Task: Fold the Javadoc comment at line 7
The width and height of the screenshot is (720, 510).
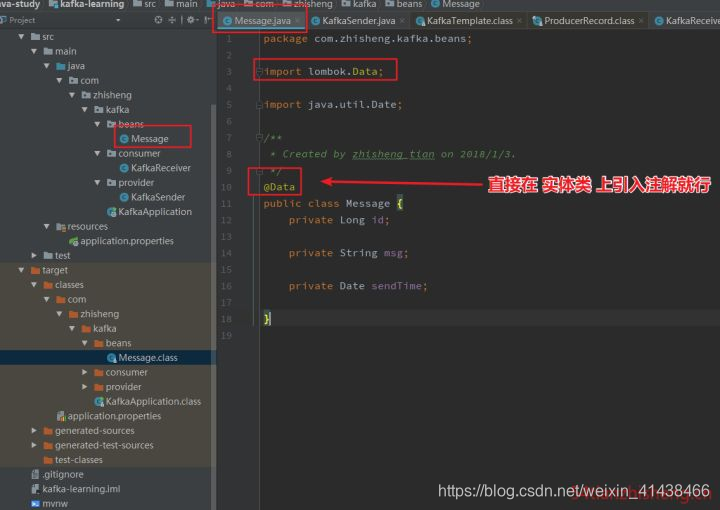Action: 259,137
